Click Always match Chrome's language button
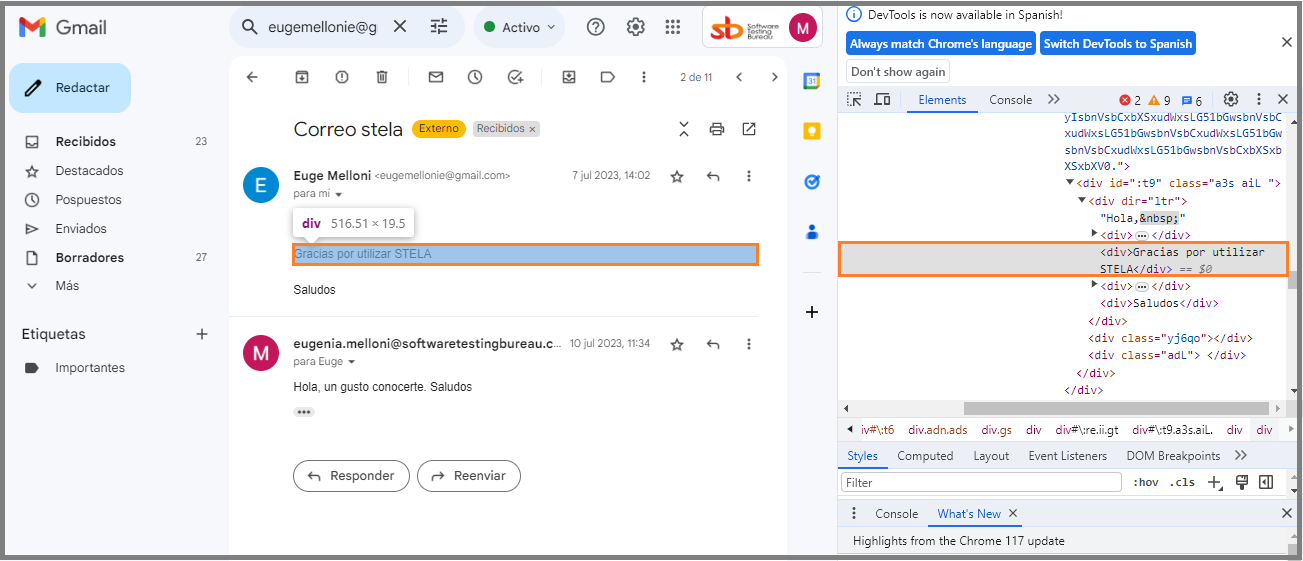The image size is (1303, 561). point(940,44)
